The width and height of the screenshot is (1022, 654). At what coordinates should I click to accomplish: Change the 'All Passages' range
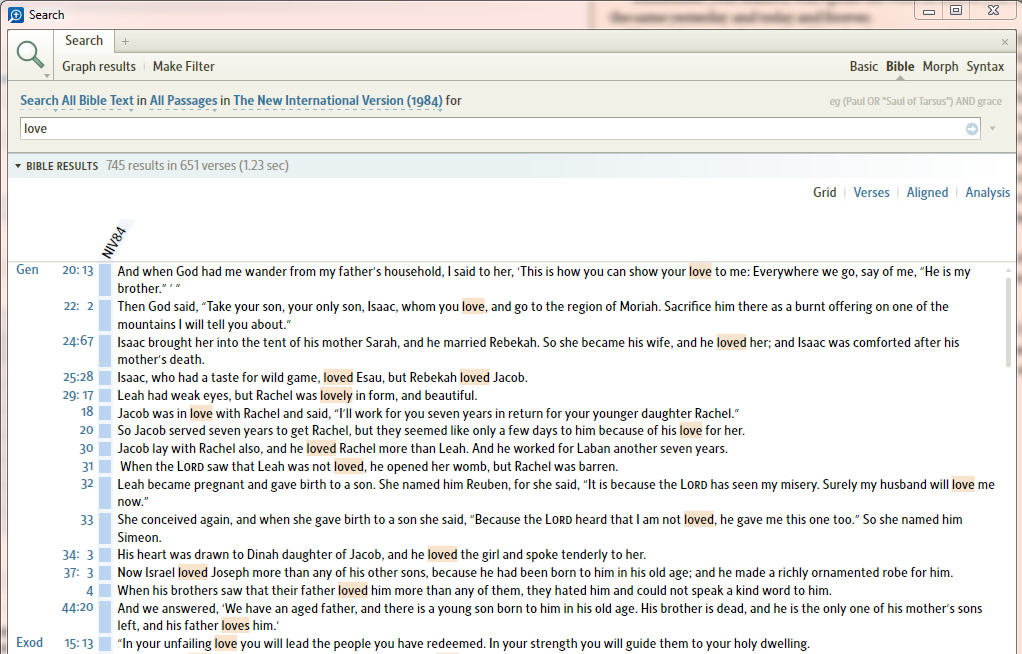coord(183,100)
